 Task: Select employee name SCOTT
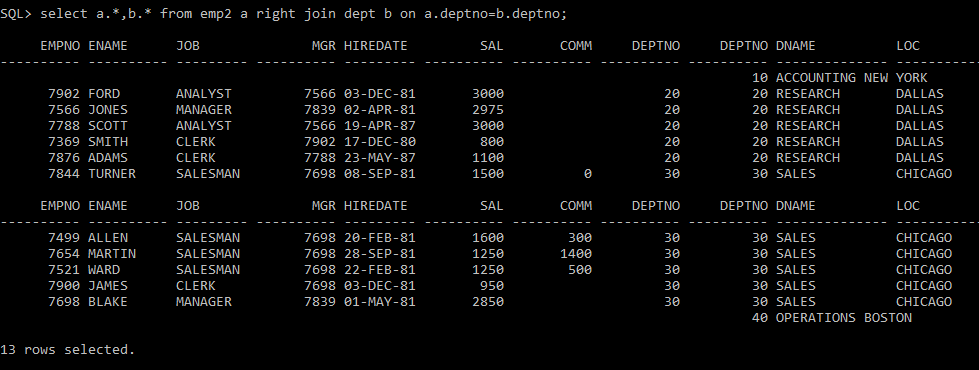pos(107,125)
